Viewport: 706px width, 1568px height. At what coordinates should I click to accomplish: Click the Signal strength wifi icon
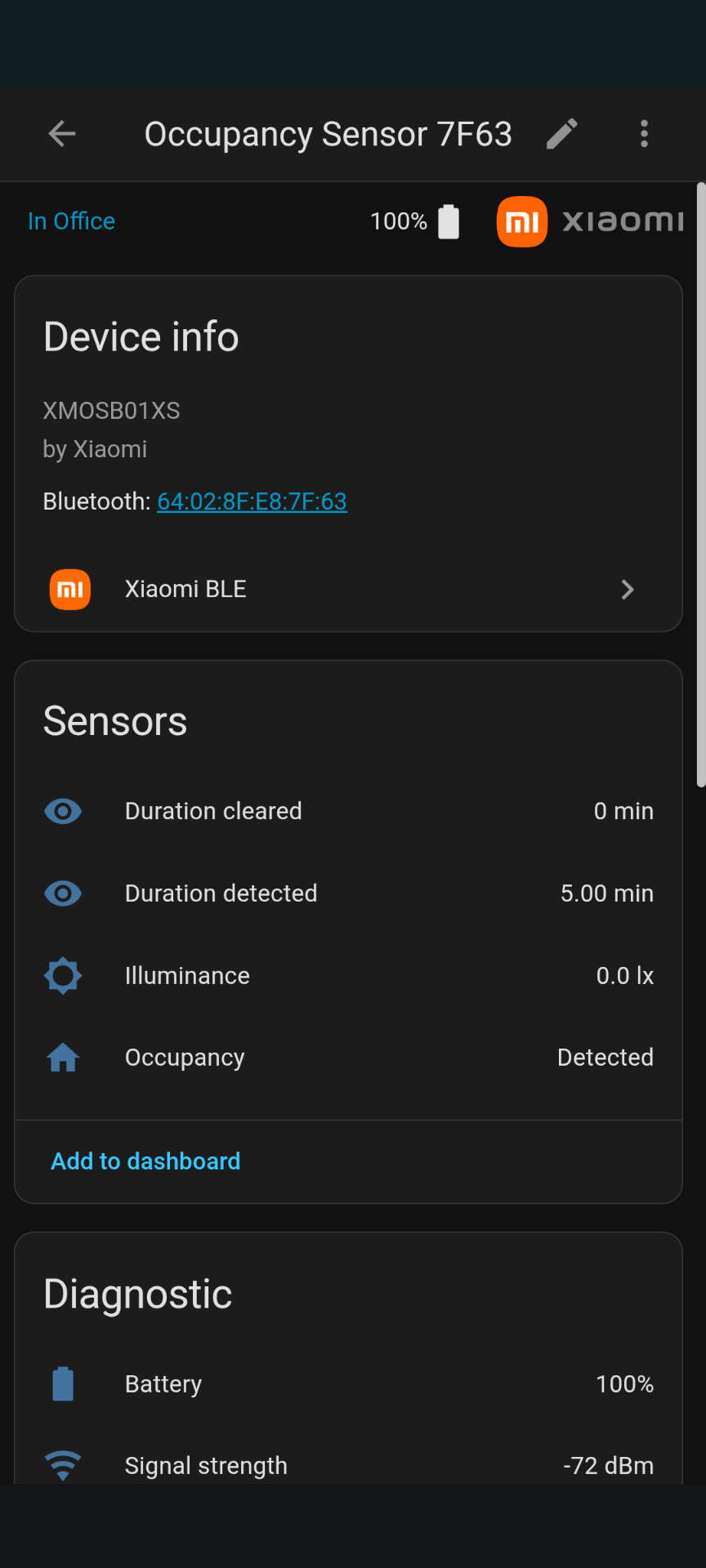(x=63, y=1465)
